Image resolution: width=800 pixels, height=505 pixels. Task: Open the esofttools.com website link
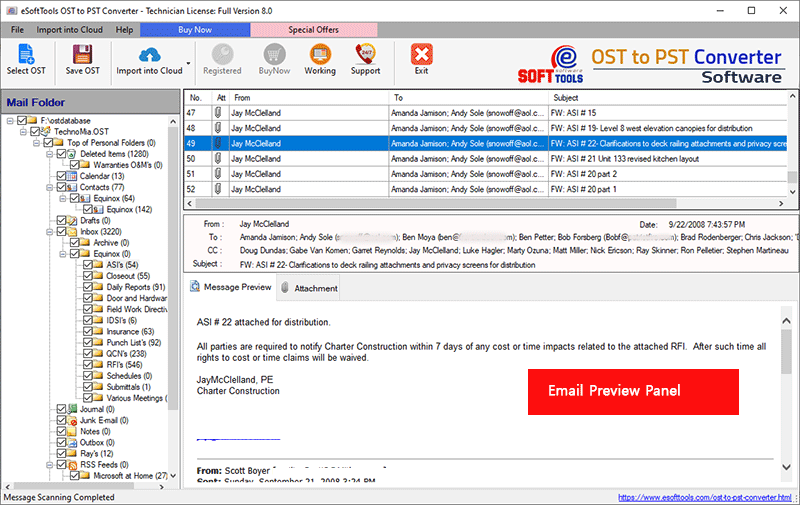[705, 497]
